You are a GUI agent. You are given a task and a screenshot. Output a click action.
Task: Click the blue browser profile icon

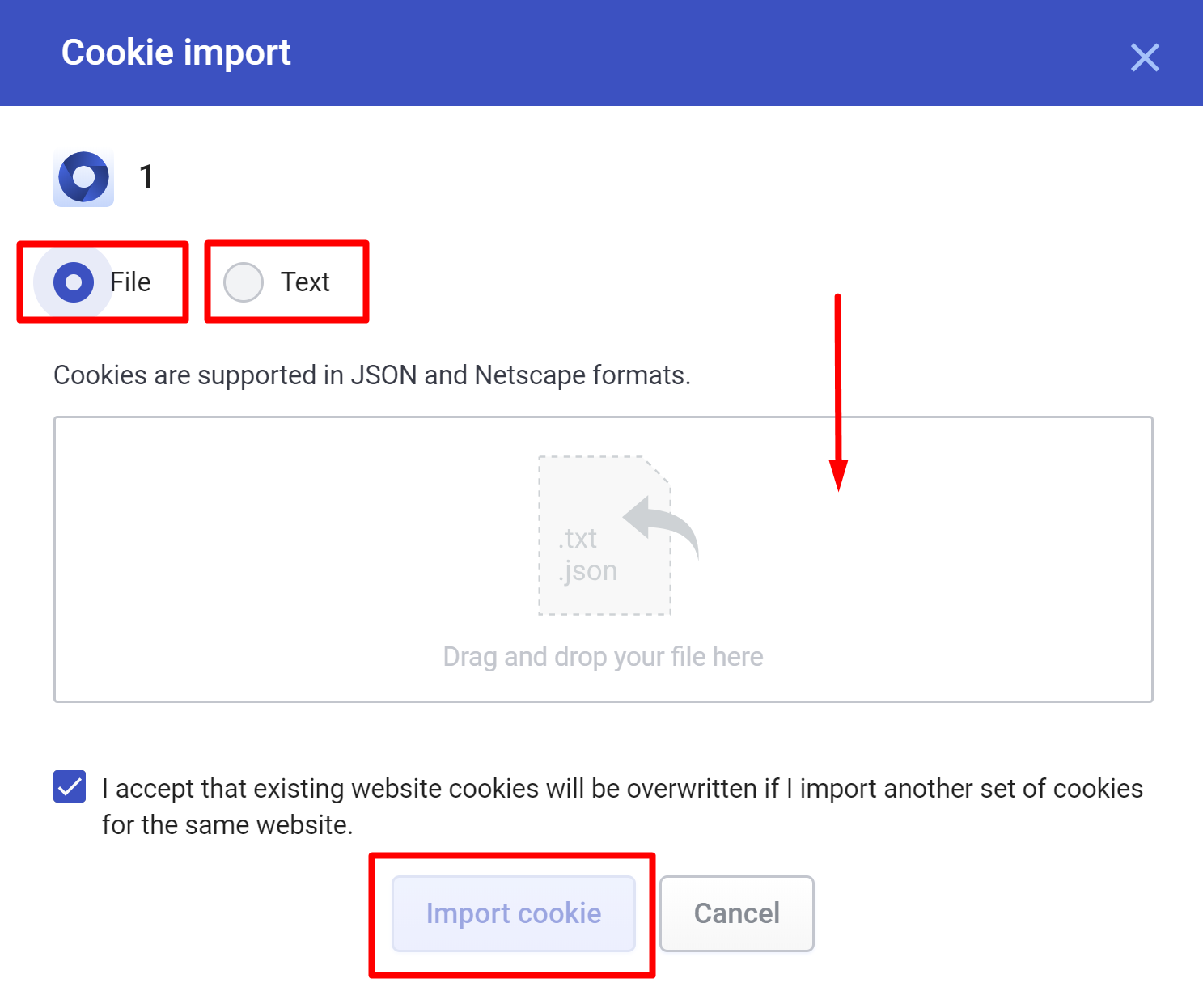point(84,177)
